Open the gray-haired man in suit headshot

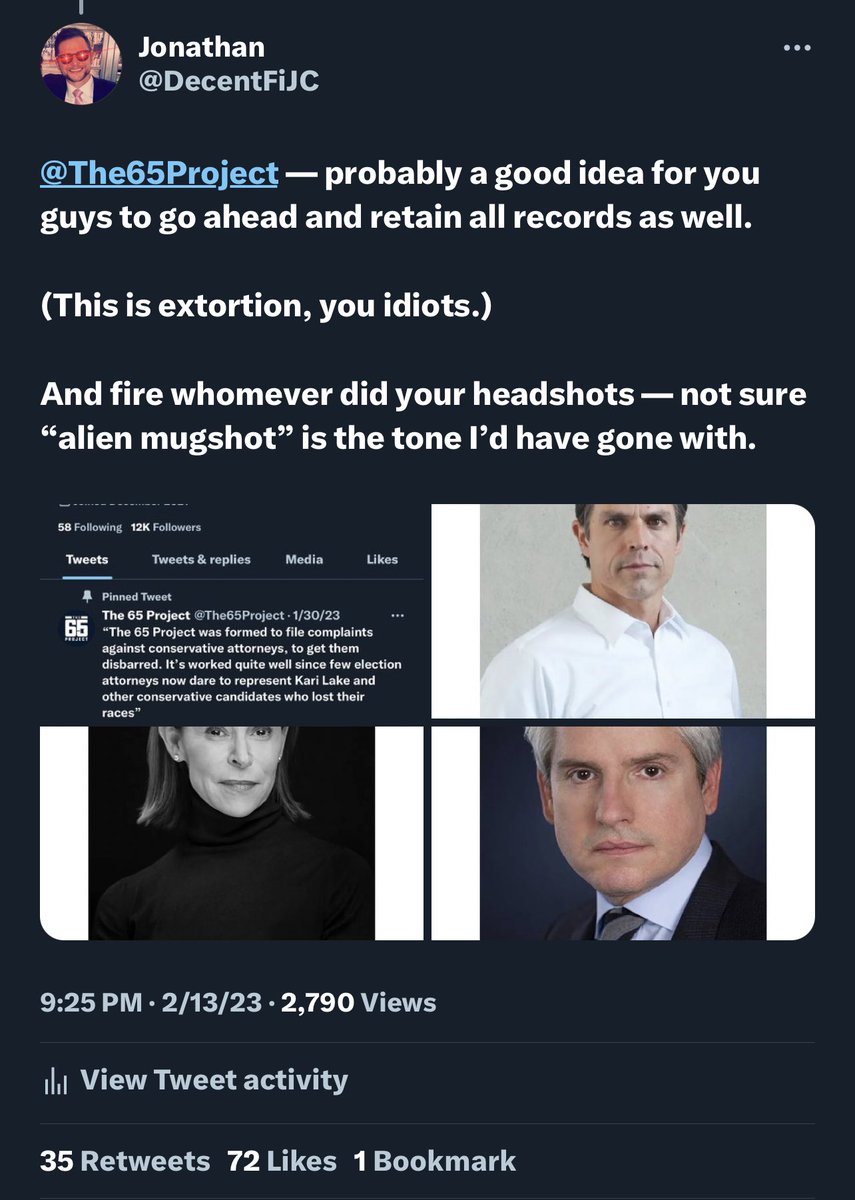pos(623,833)
